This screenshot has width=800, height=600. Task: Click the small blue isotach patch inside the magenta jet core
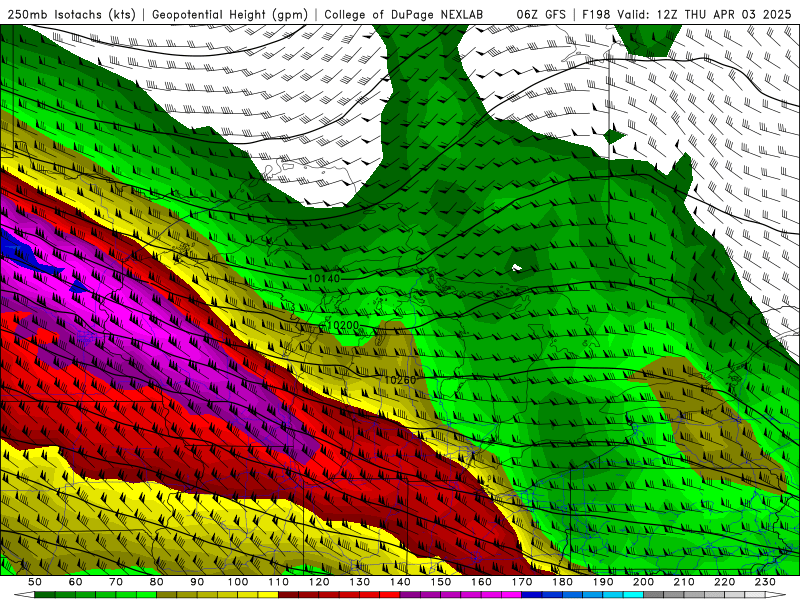pos(78,286)
